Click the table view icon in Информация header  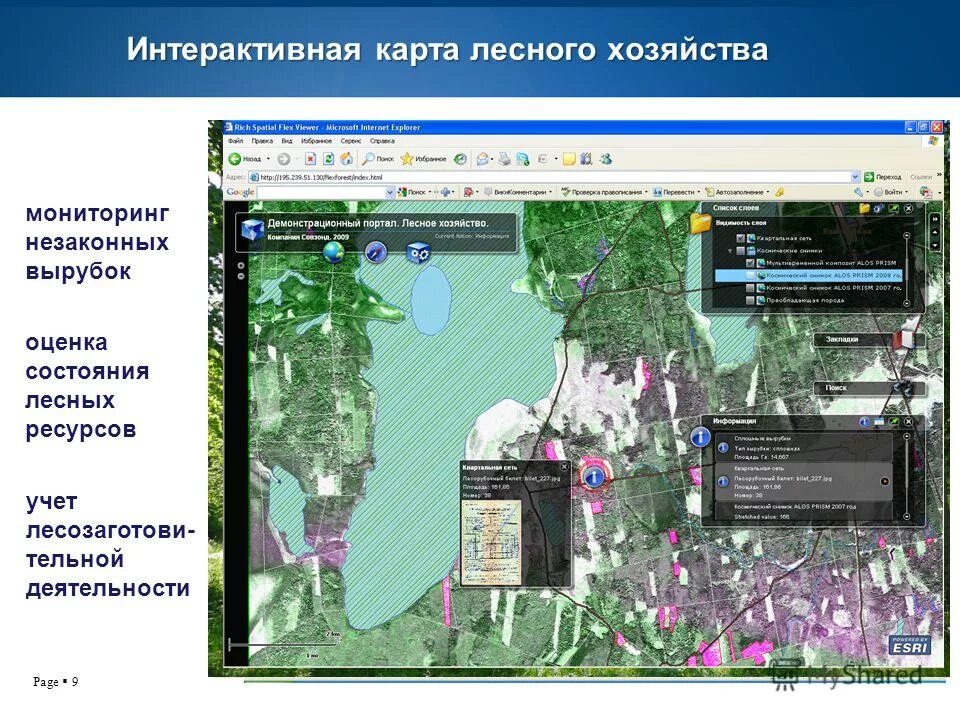point(879,422)
